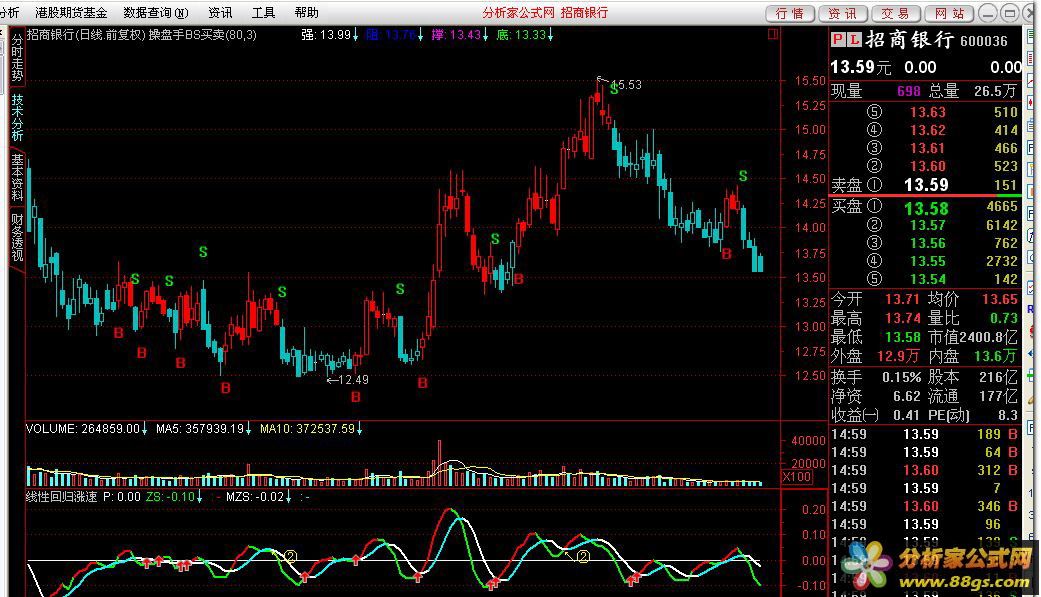Minimize the window with round minimize button
This screenshot has width=1041, height=597.
[x=988, y=13]
